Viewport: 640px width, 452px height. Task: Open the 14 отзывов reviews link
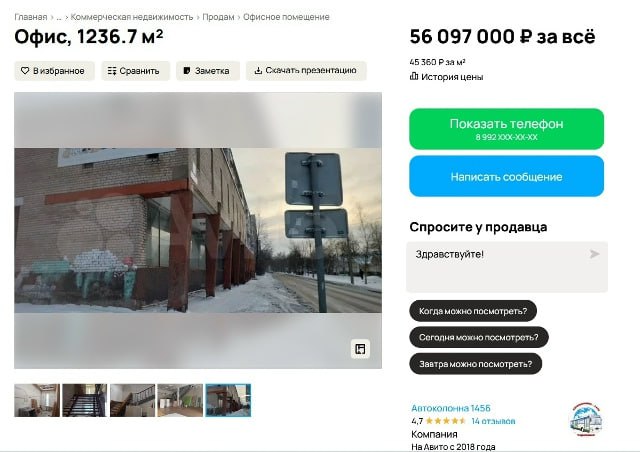tap(493, 421)
